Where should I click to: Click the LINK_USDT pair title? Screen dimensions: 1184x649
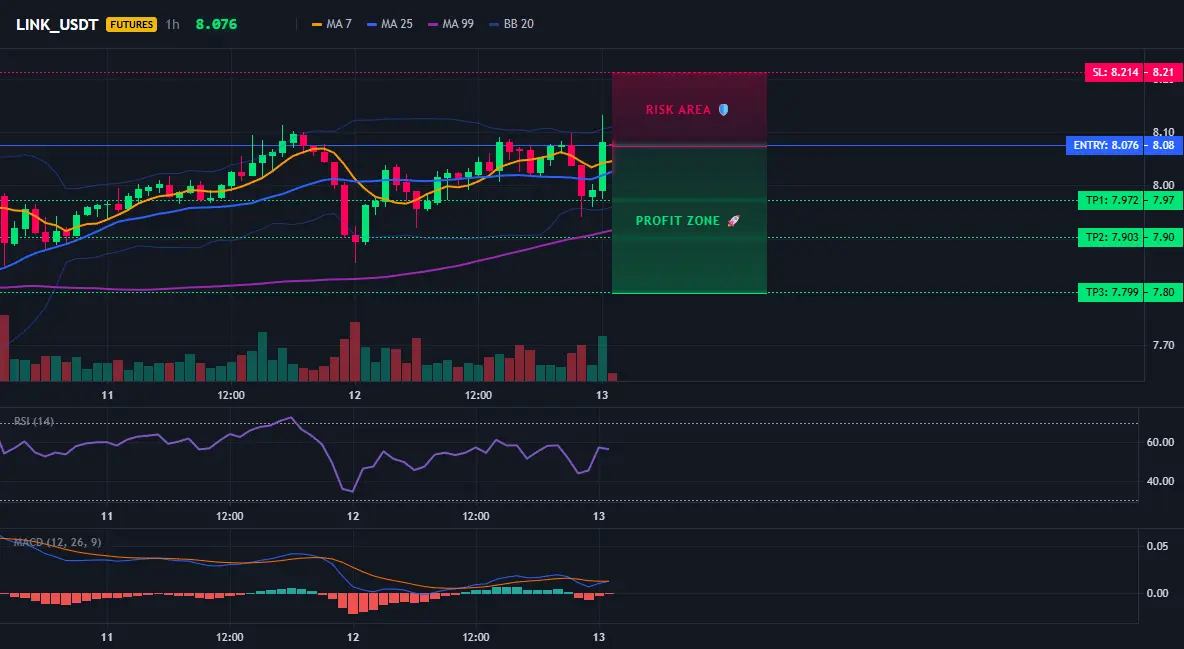click(57, 24)
